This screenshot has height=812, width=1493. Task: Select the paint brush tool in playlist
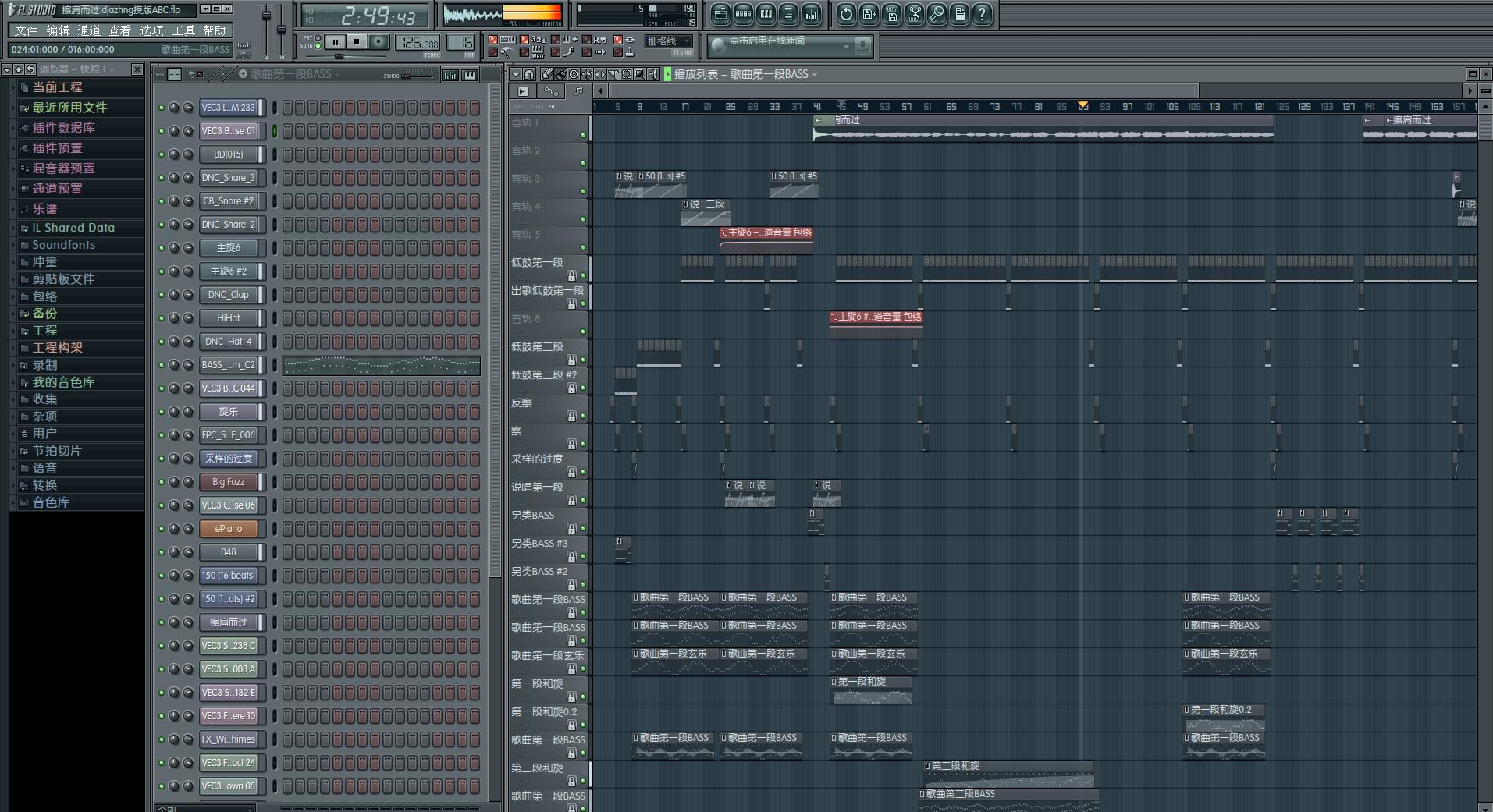point(560,74)
